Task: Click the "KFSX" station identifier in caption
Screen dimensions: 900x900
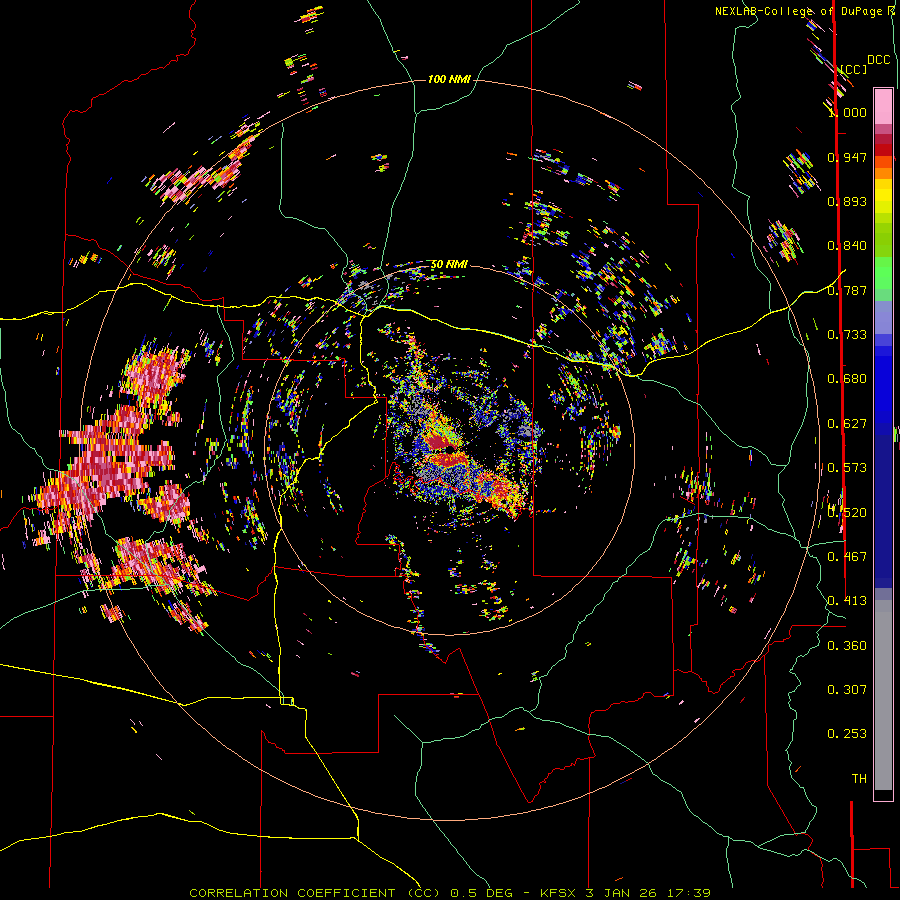Action: tap(558, 893)
